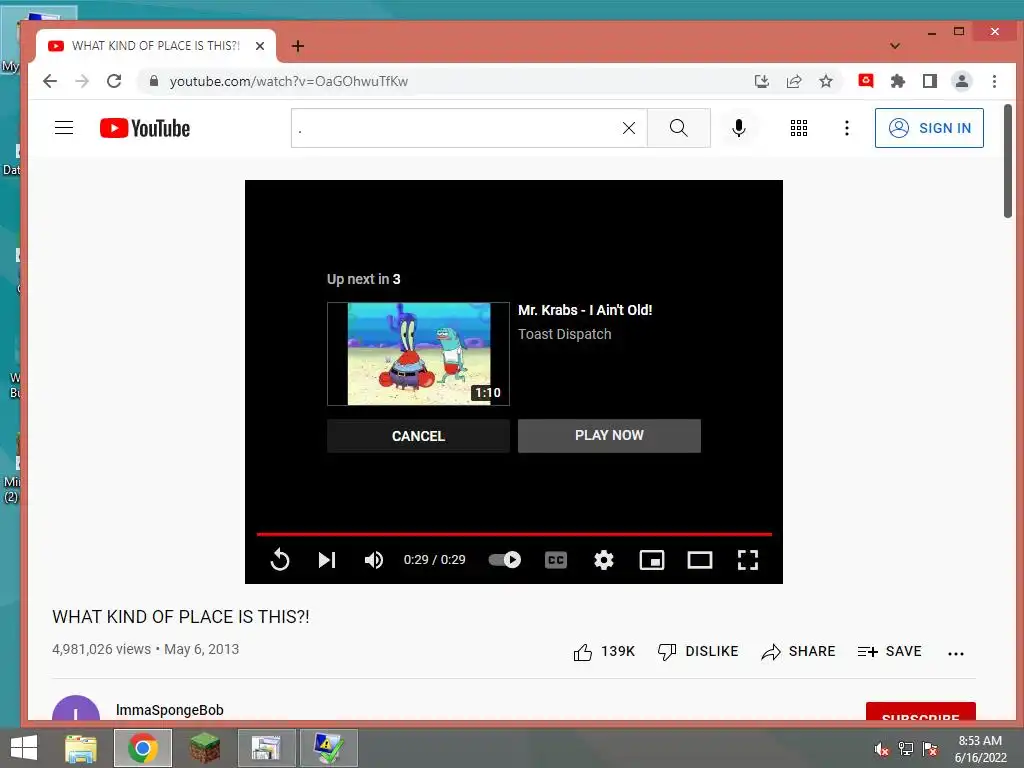This screenshot has width=1024, height=768.
Task: Close the YouTube browser tab
Action: [260, 46]
